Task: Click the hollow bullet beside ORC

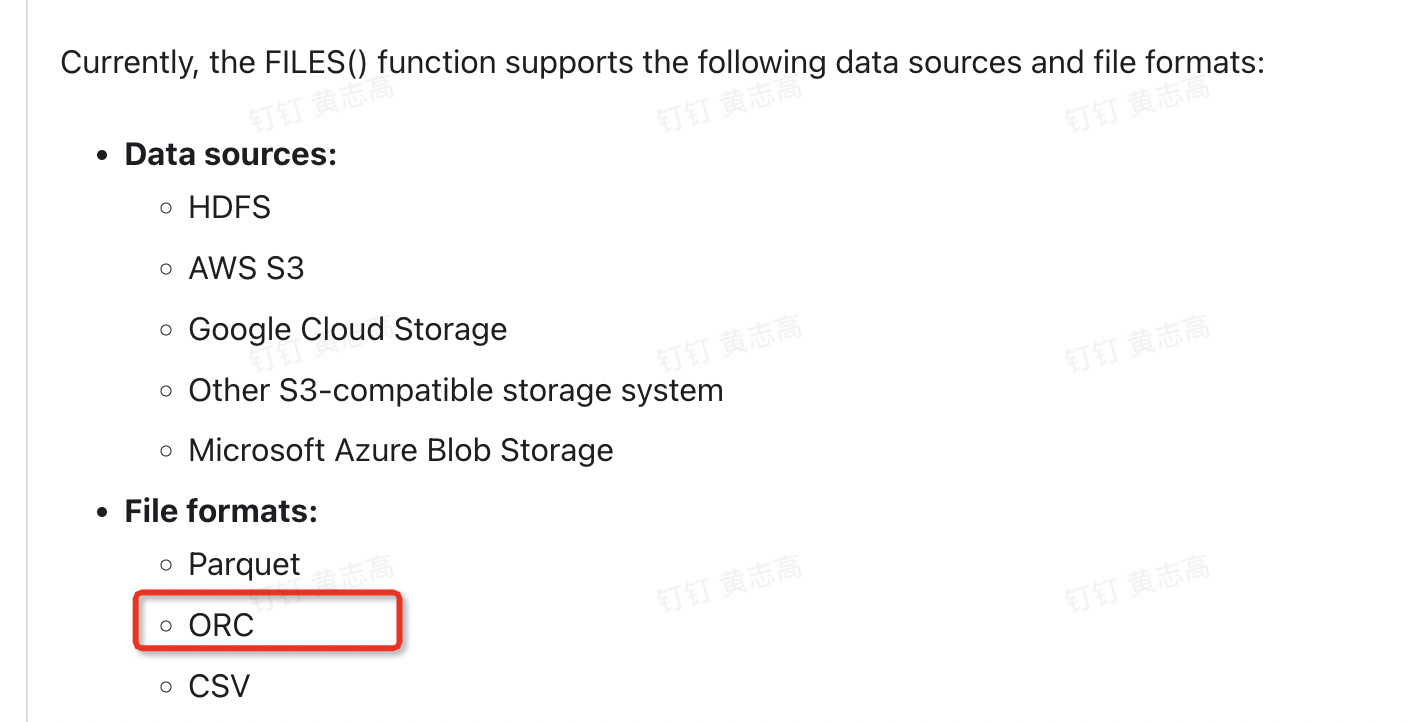Action: 166,626
